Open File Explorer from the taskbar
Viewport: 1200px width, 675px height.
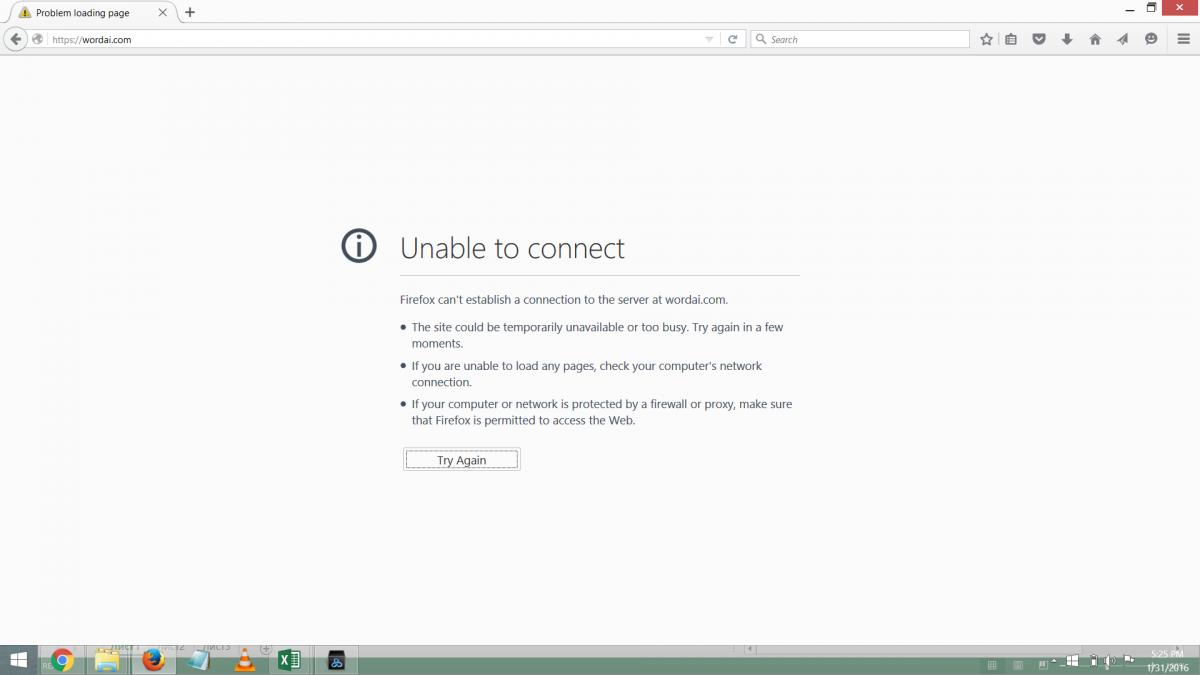[x=107, y=660]
